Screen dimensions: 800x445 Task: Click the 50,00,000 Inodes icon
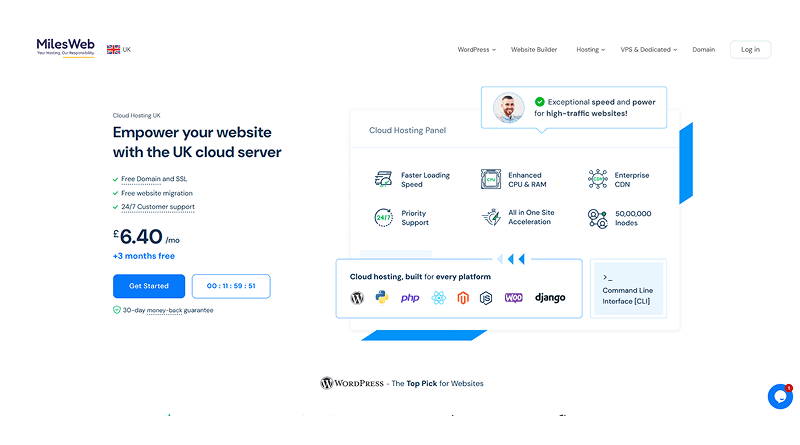point(597,218)
